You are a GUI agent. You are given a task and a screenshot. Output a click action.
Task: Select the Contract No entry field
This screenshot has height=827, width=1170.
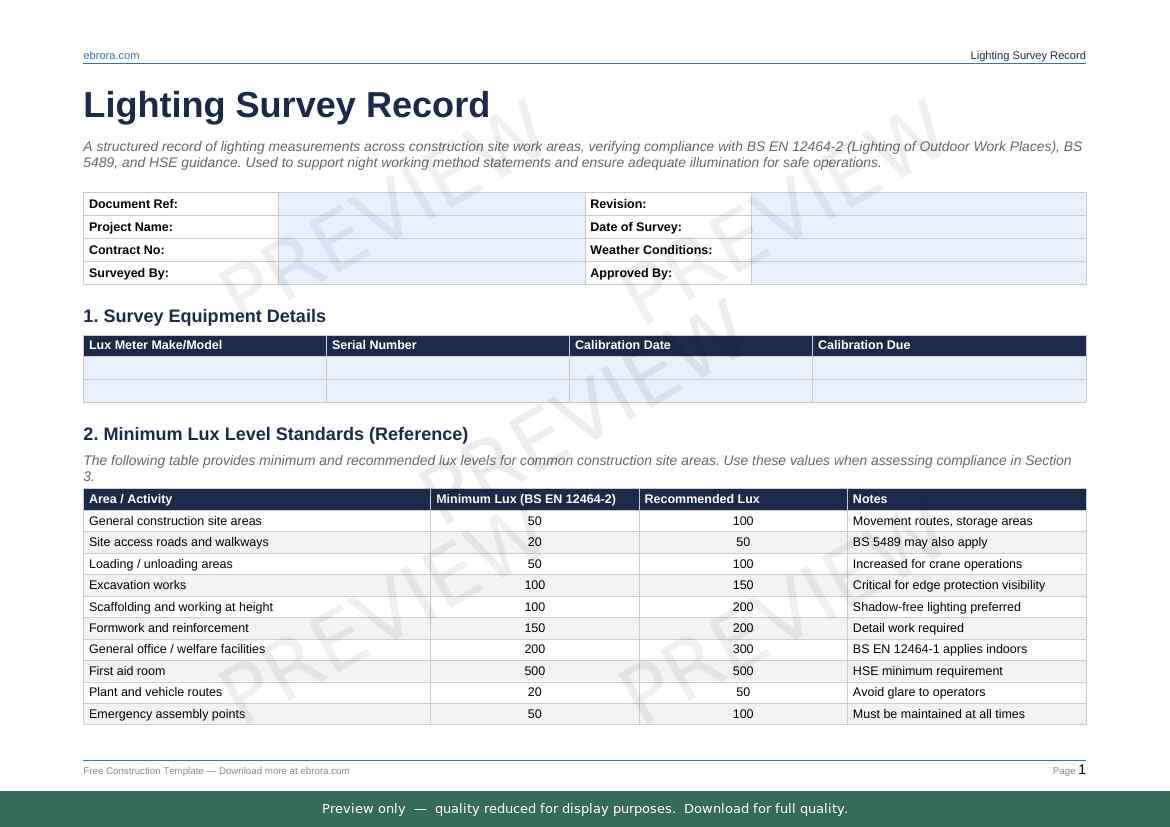click(431, 250)
